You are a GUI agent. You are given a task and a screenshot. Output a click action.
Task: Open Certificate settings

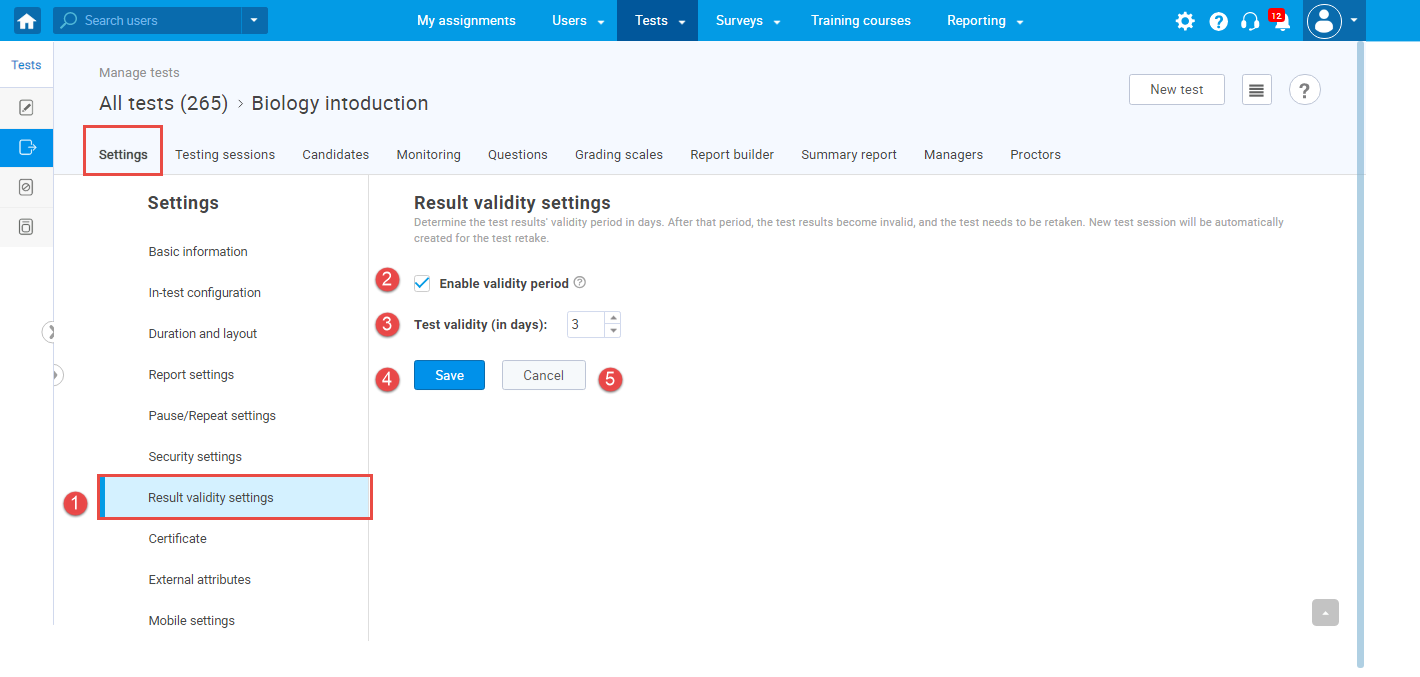point(177,539)
